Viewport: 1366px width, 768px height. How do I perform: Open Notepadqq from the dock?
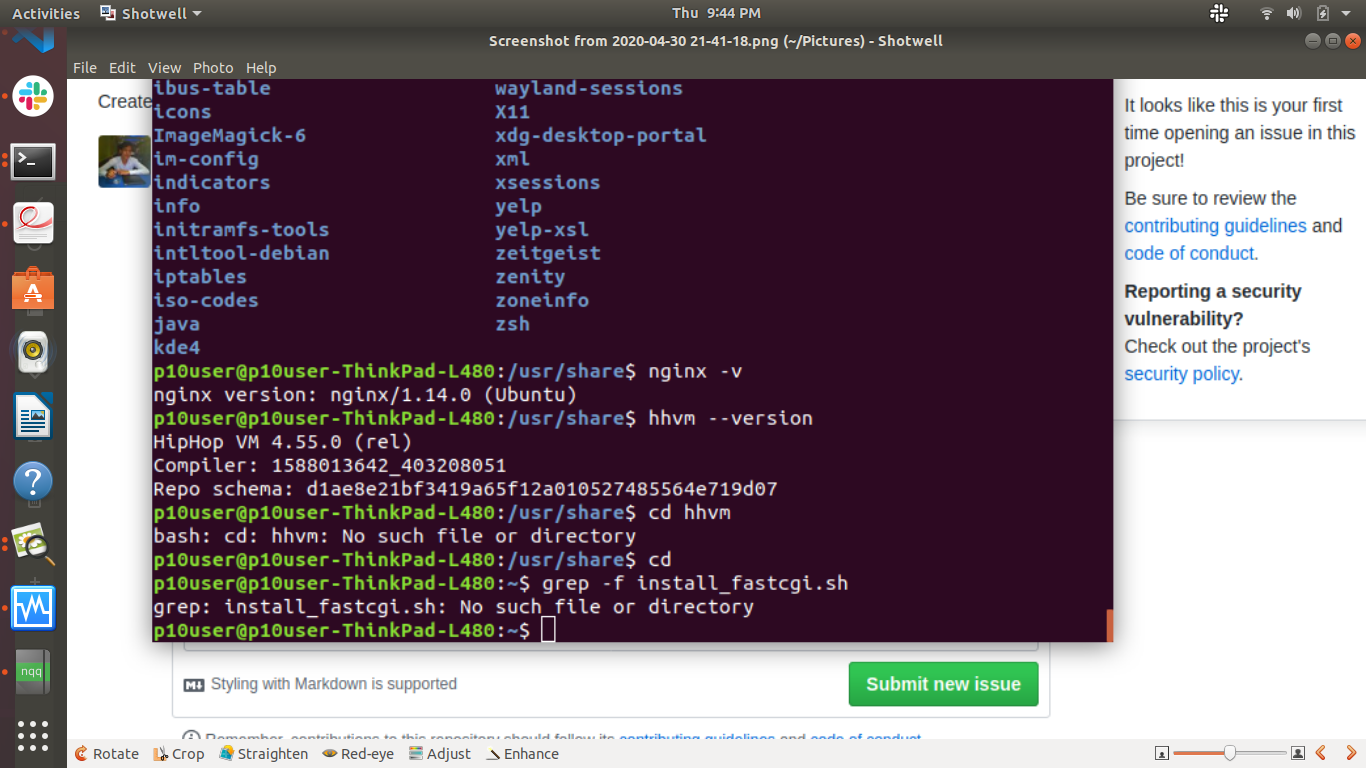pyautogui.click(x=33, y=671)
